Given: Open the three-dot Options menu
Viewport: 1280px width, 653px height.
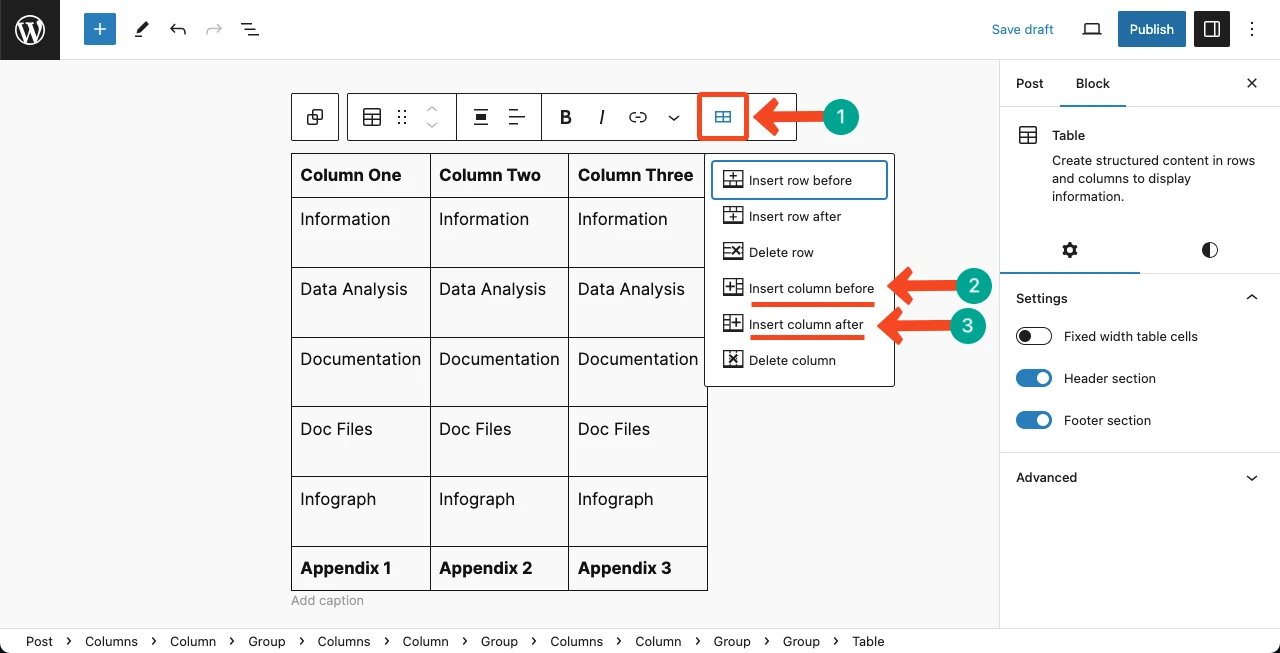Looking at the screenshot, I should (x=1252, y=30).
